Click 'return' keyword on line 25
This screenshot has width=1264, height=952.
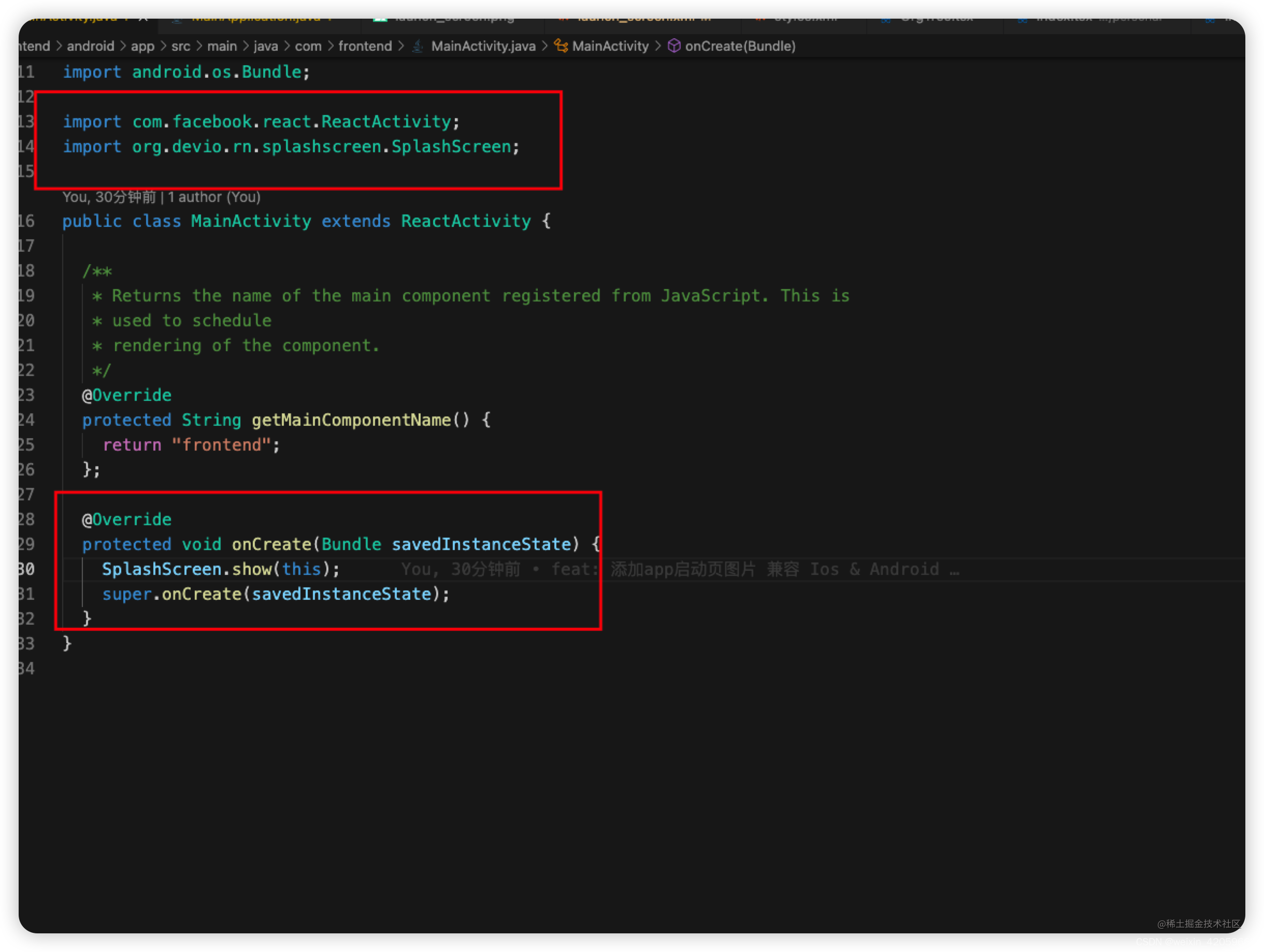[x=132, y=445]
